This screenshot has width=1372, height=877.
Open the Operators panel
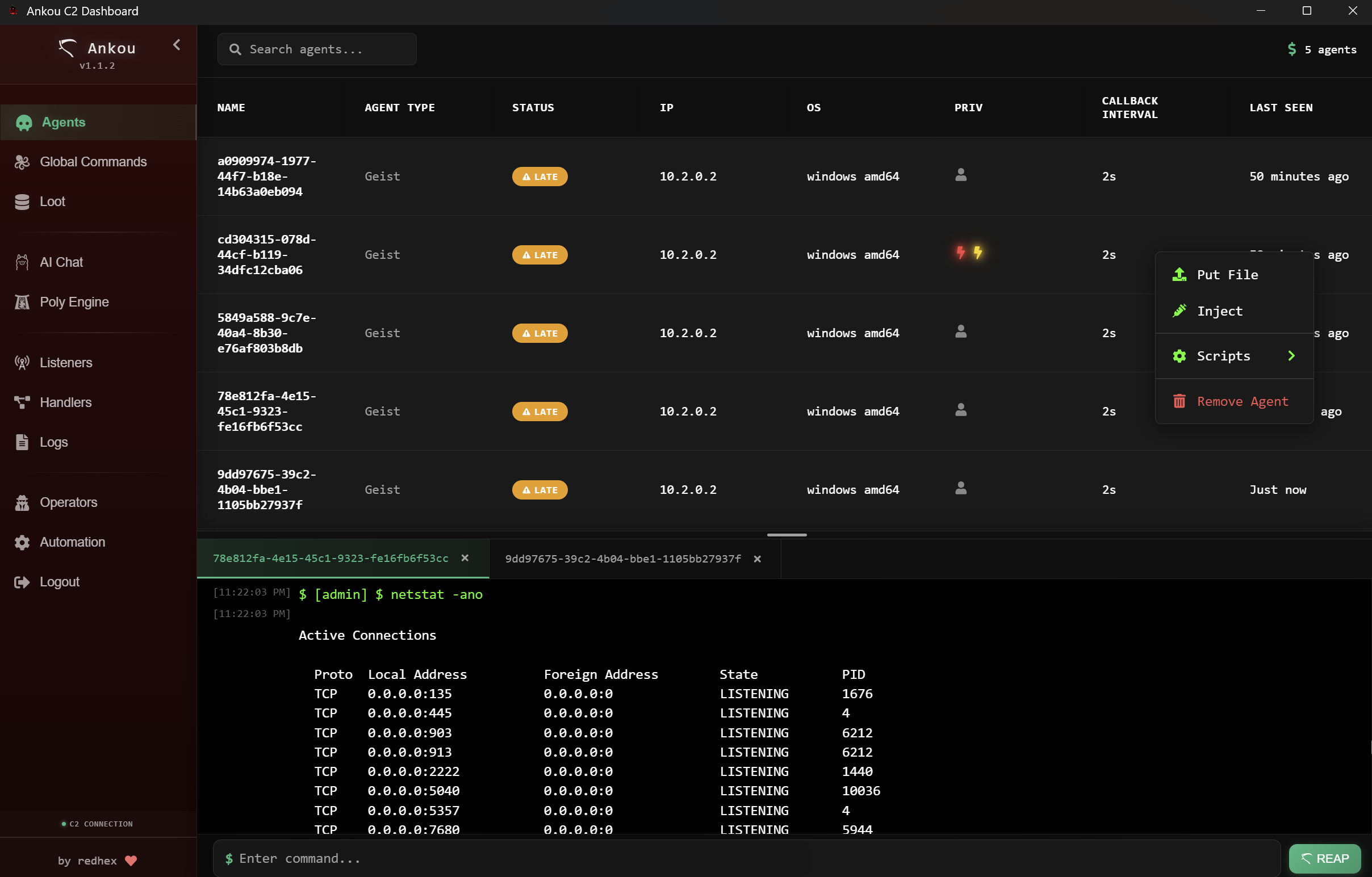point(68,502)
